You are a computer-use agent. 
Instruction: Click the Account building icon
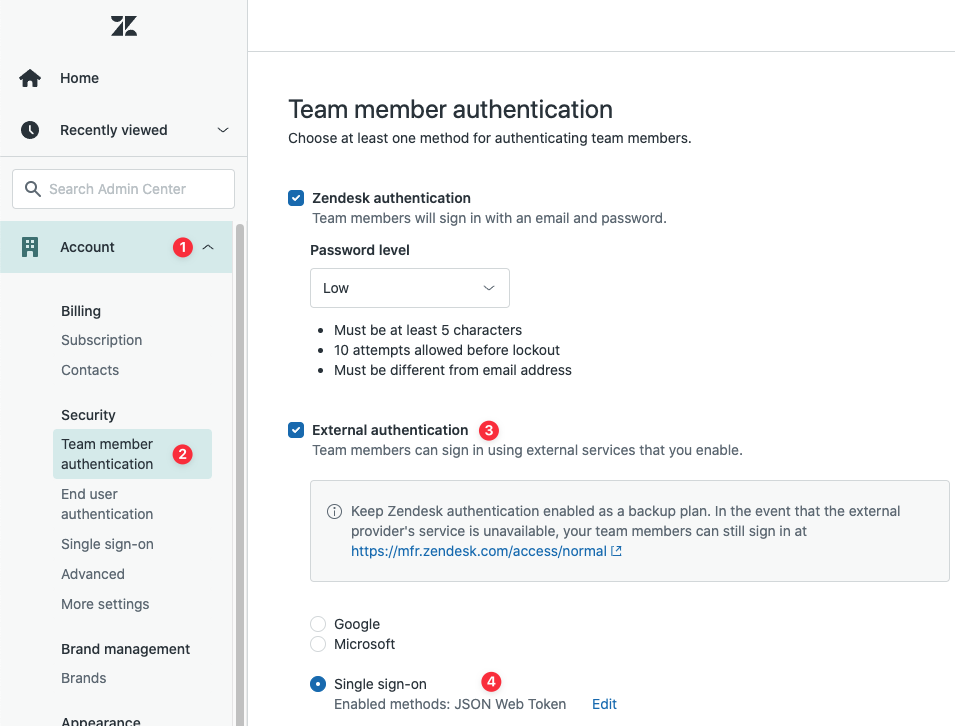pyautogui.click(x=30, y=247)
